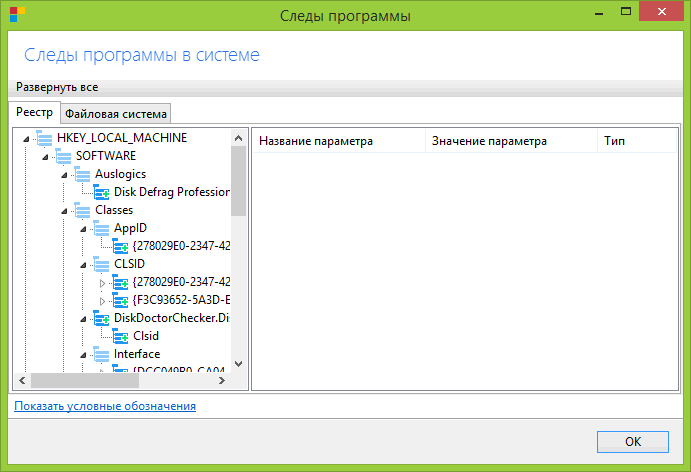Viewport: 691px width, 472px height.
Task: Click the Auslogics key icon
Action: [83, 174]
